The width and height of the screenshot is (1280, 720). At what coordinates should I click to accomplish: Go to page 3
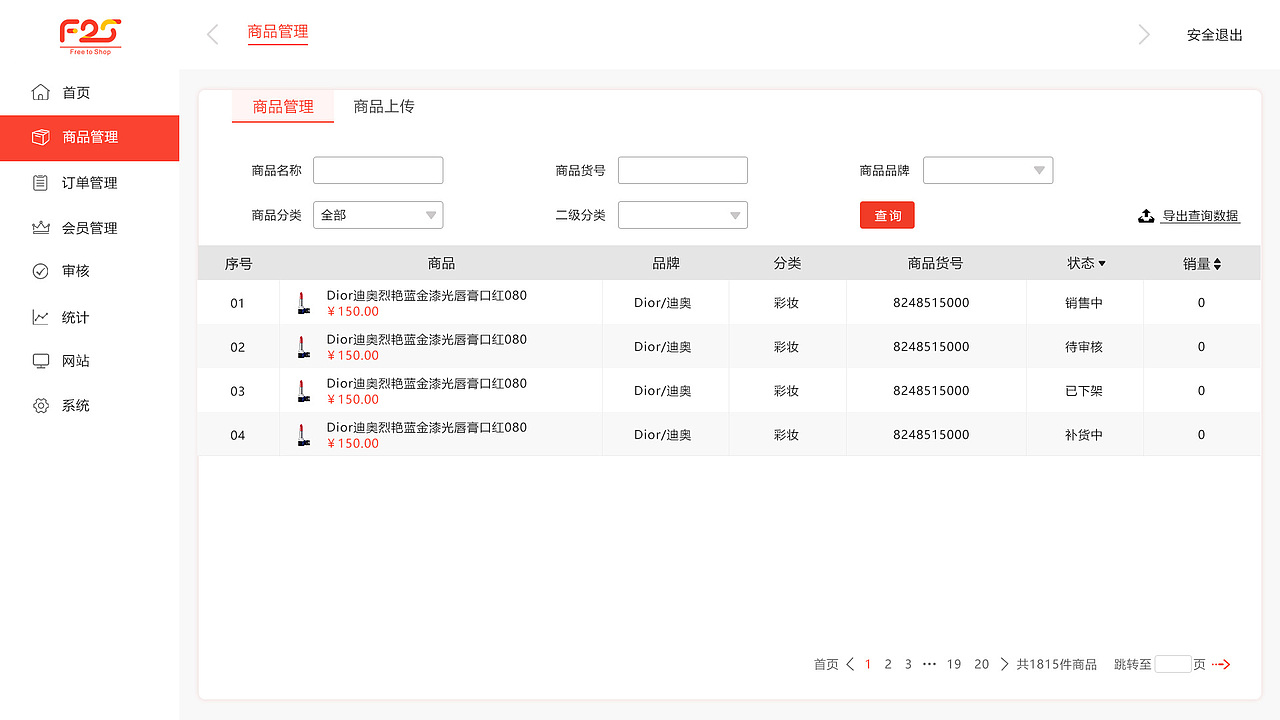pyautogui.click(x=908, y=664)
